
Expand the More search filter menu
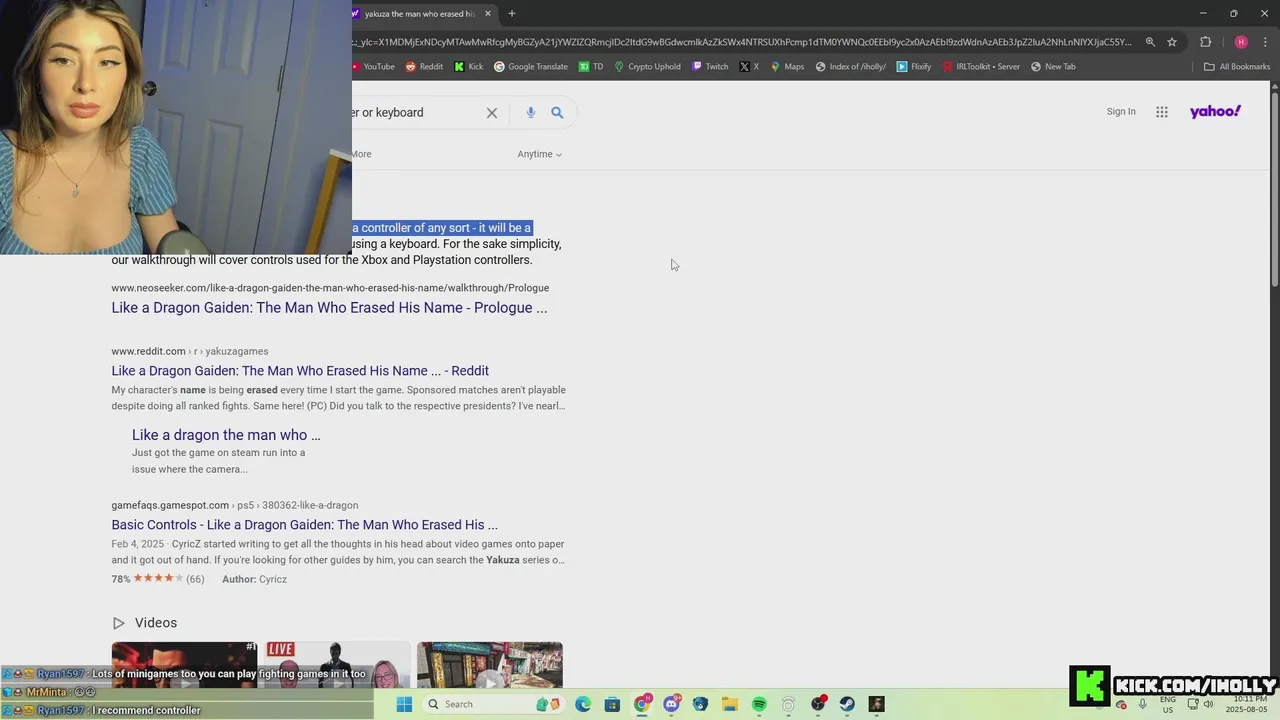click(361, 154)
